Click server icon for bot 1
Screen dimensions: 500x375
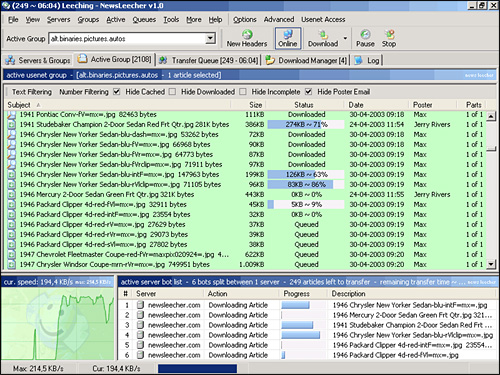coord(140,305)
